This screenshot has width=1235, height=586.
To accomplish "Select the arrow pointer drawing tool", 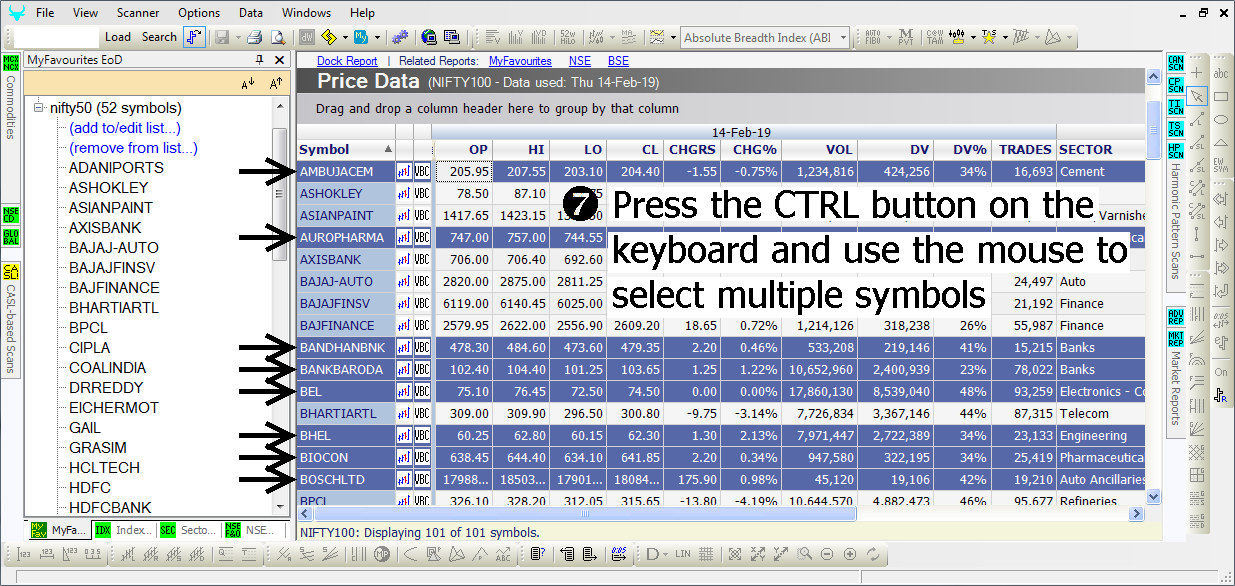I will pos(1197,96).
